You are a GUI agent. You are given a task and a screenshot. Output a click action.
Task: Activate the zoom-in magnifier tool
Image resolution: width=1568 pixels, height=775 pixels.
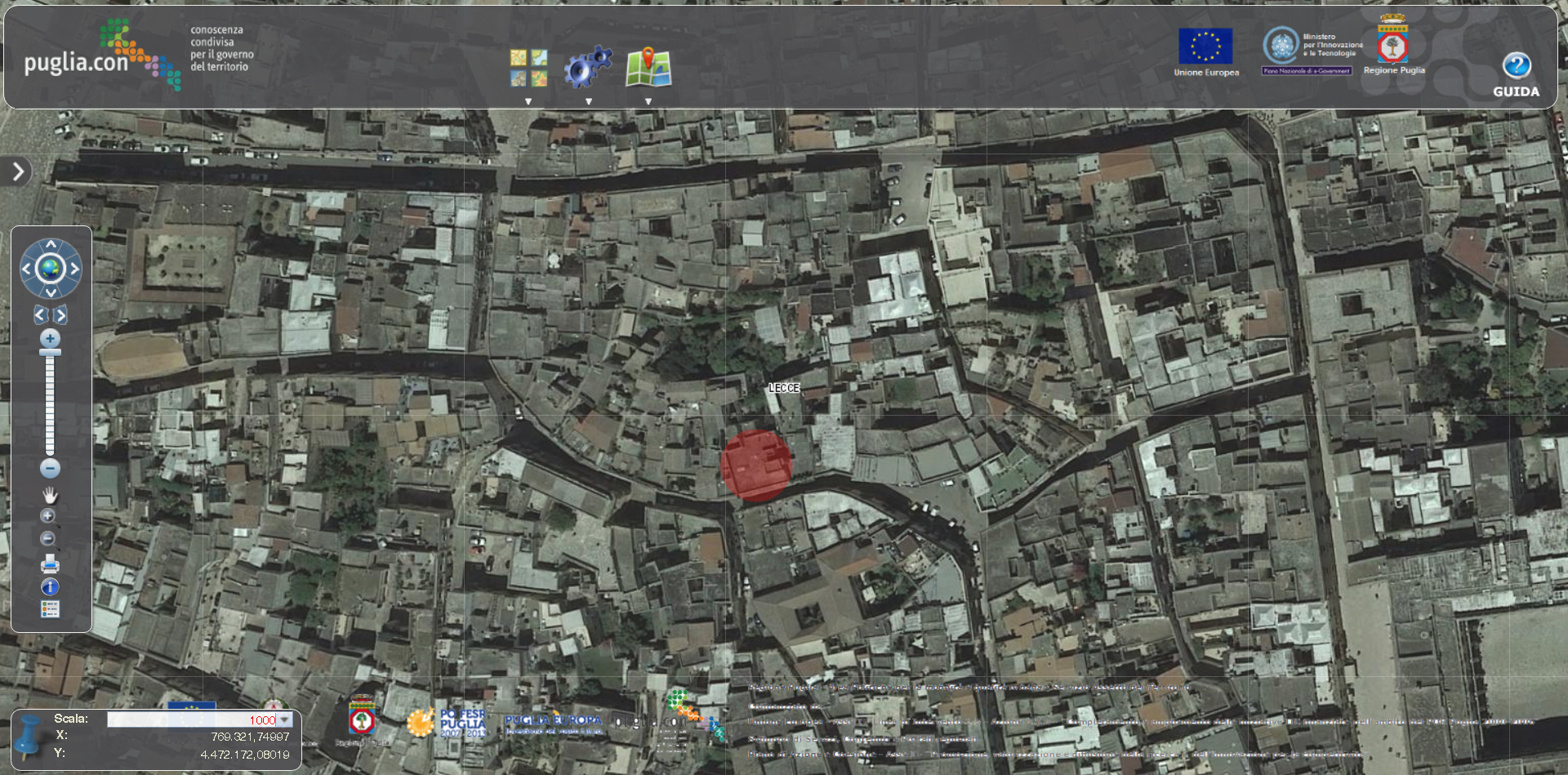pyautogui.click(x=48, y=516)
